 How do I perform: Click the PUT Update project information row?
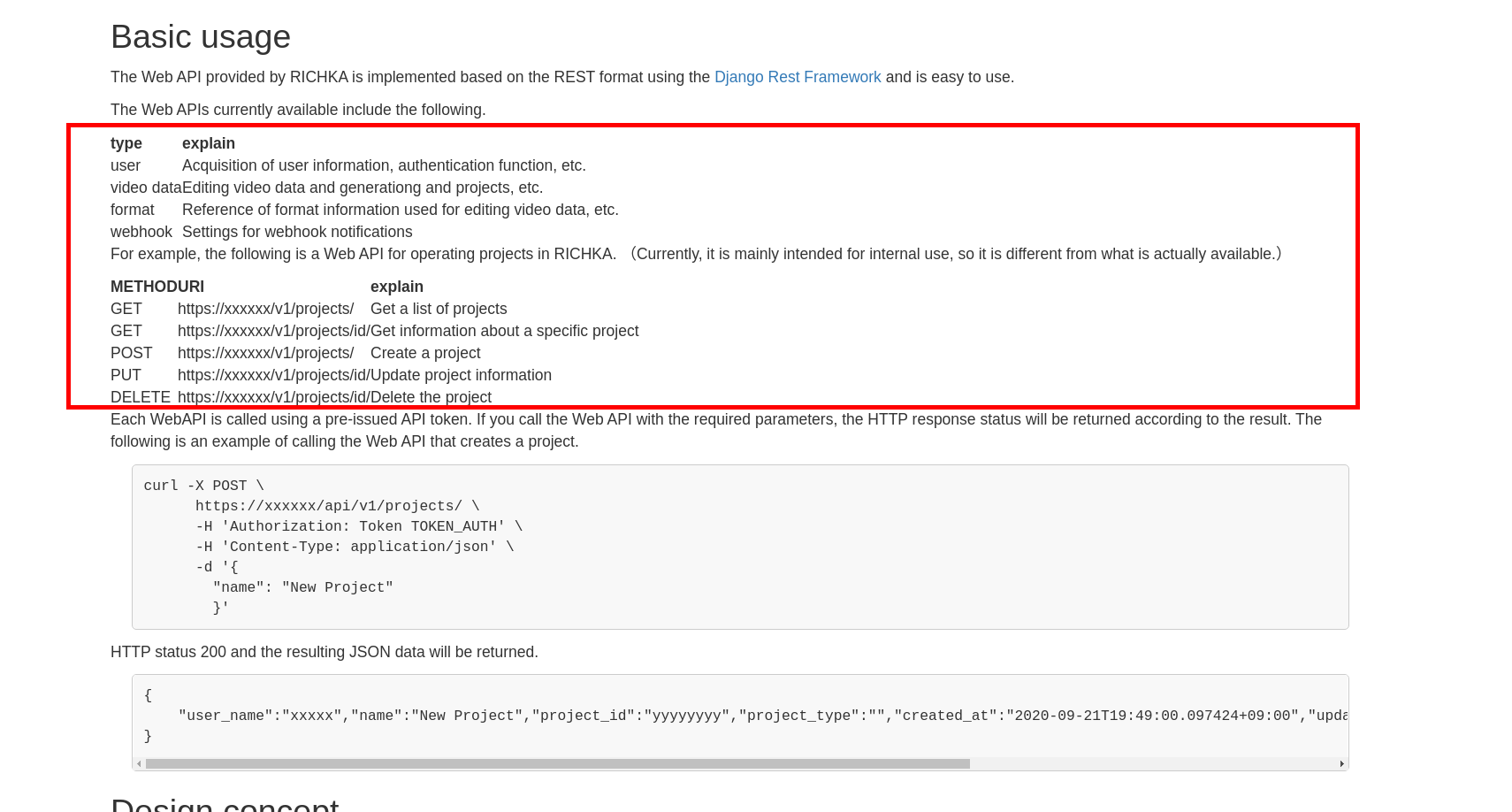tap(331, 374)
